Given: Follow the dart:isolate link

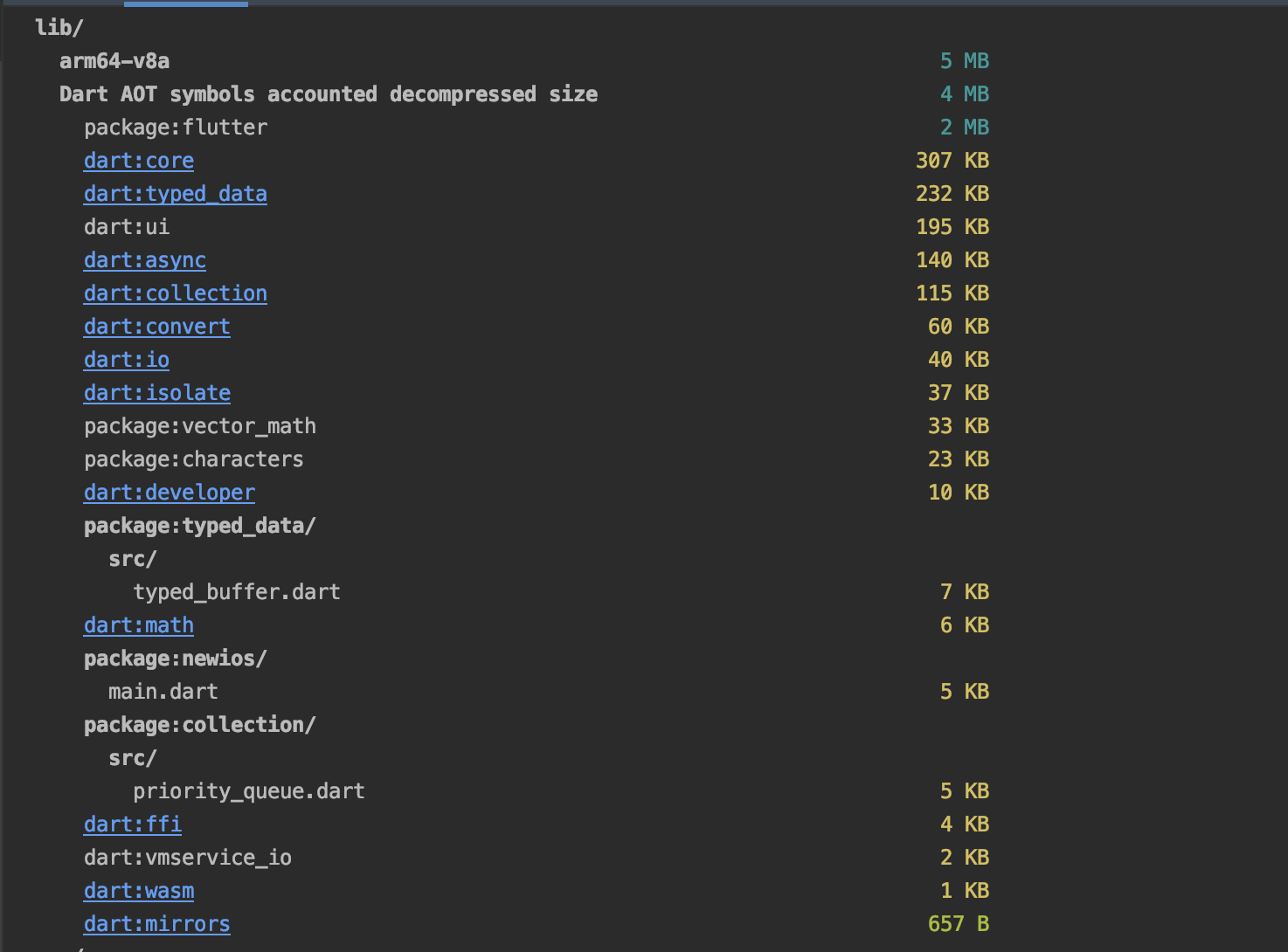Looking at the screenshot, I should [156, 392].
